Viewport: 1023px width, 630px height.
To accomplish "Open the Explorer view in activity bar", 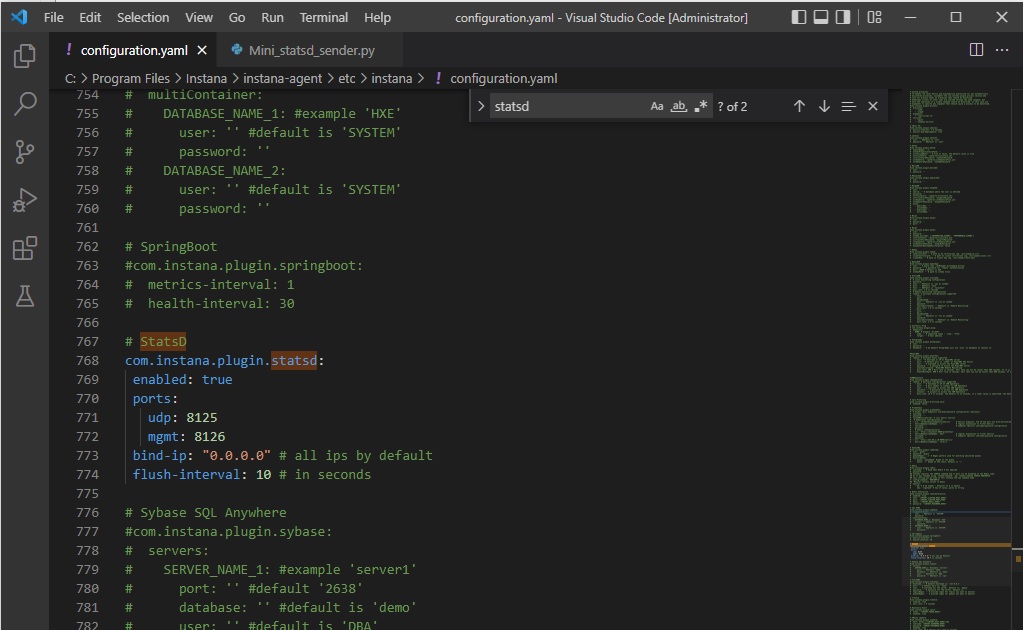I will 25,56.
